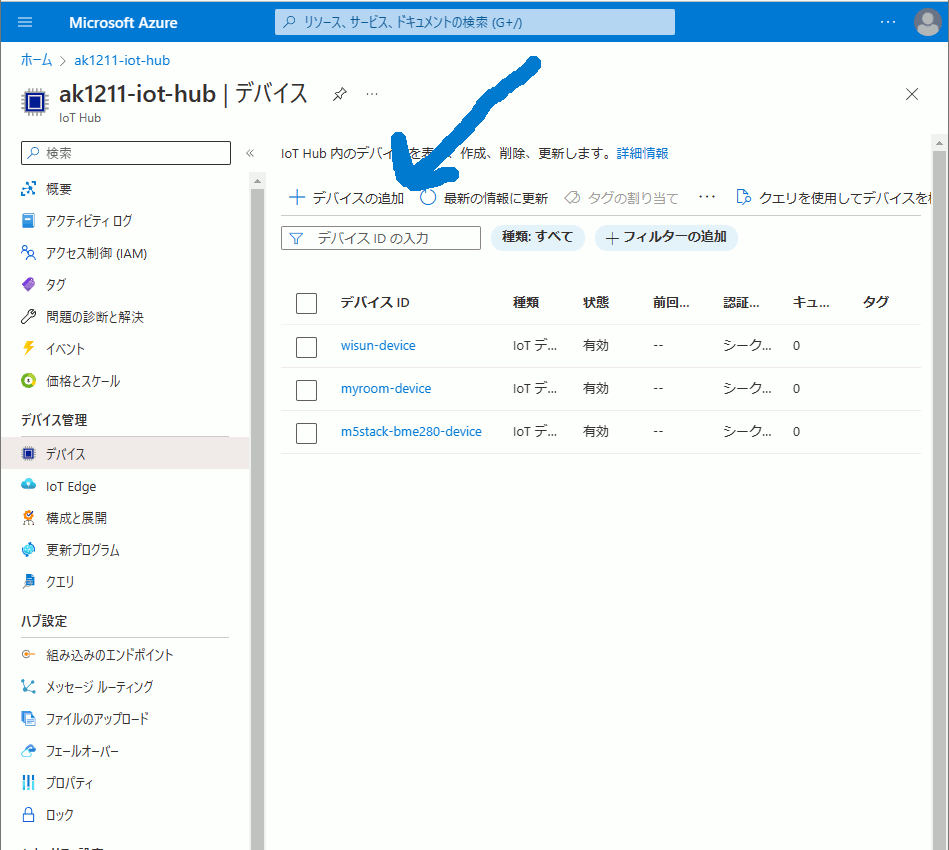Screen dimensions: 949x850
Task: Open アクセス制御 (IAM) menu item
Action: (x=96, y=253)
